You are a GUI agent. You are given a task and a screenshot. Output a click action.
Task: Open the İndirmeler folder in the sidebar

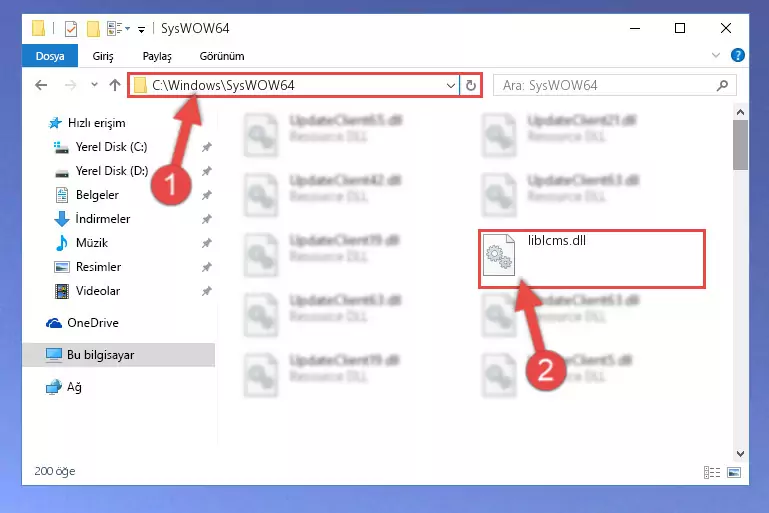[x=103, y=219]
